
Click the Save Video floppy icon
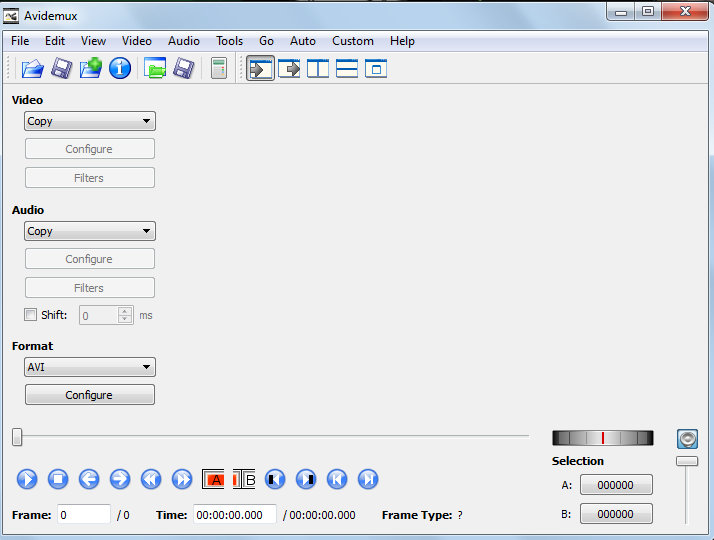point(61,69)
